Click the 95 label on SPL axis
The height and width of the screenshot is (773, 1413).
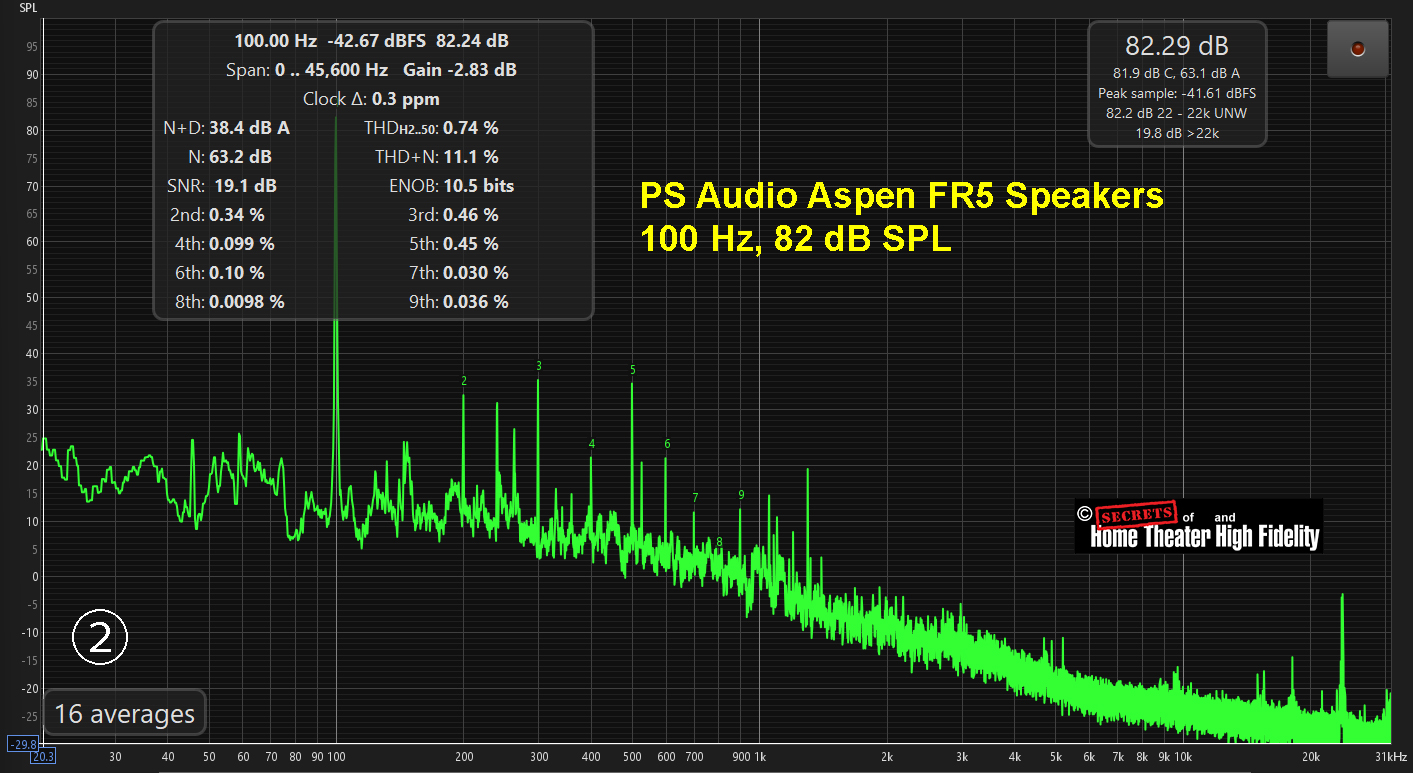click(32, 47)
